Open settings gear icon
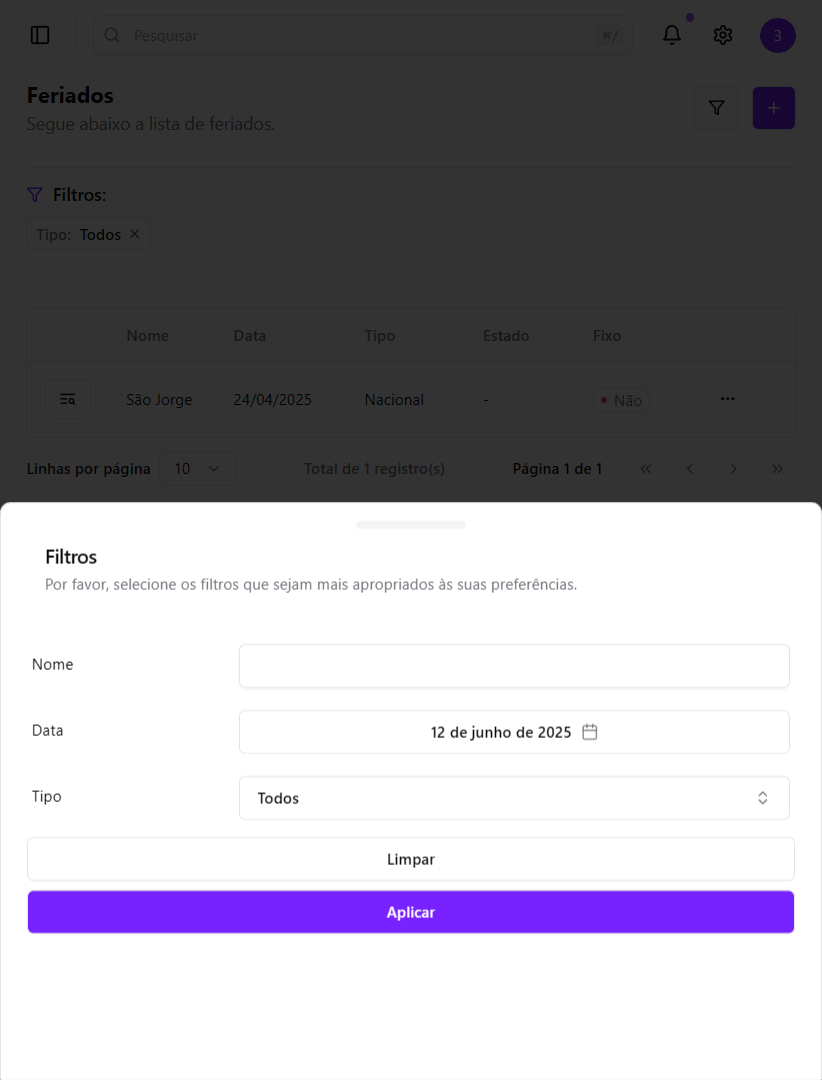The image size is (822, 1080). click(723, 35)
